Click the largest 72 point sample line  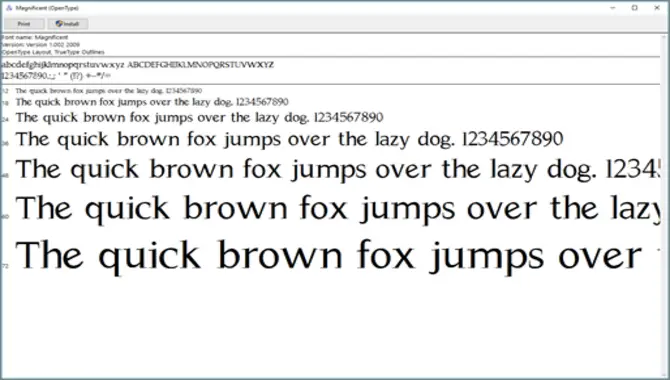[338, 256]
